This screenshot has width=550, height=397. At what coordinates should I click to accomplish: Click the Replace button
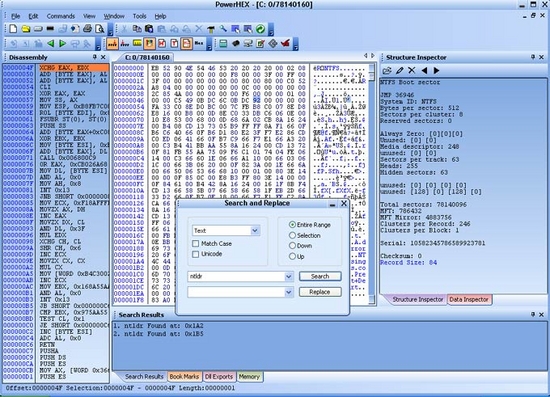(320, 292)
